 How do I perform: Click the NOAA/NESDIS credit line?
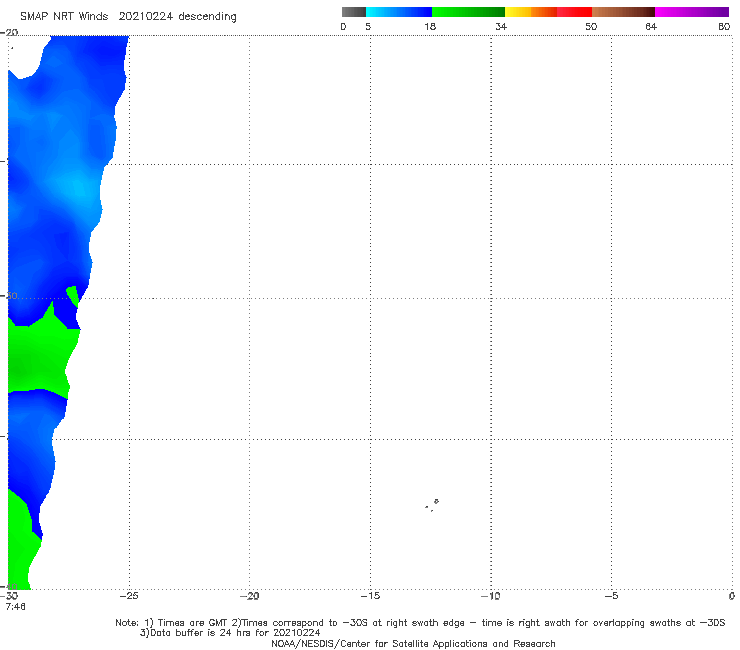[413, 644]
